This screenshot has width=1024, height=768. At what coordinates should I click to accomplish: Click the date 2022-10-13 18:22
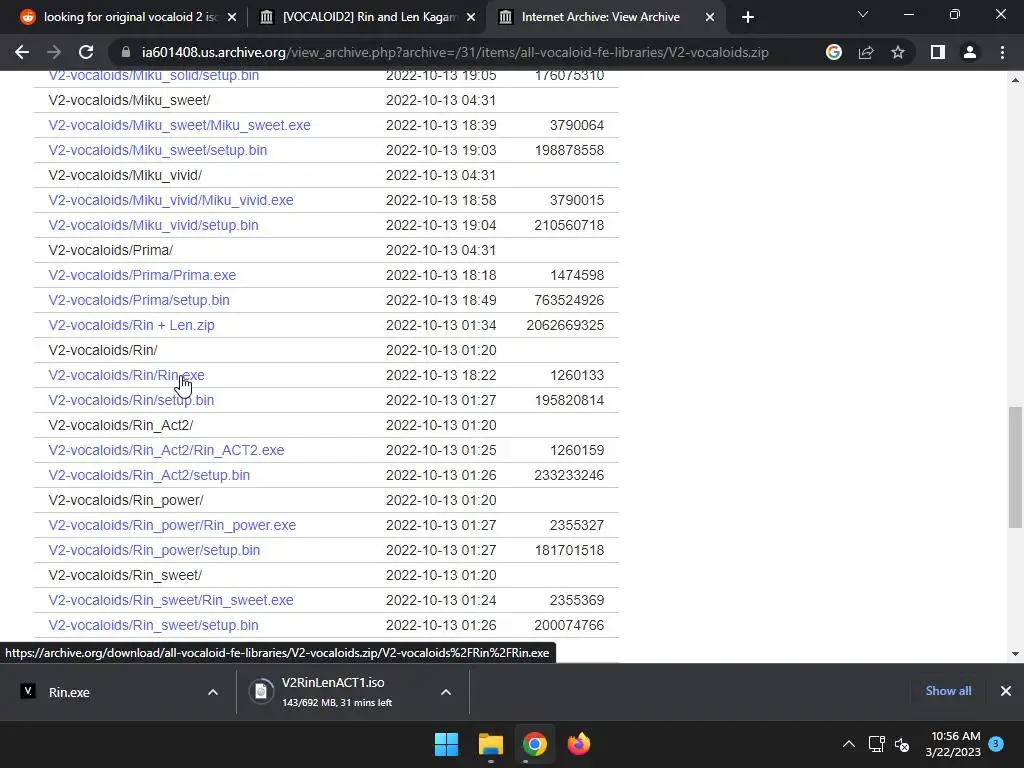coord(441,376)
